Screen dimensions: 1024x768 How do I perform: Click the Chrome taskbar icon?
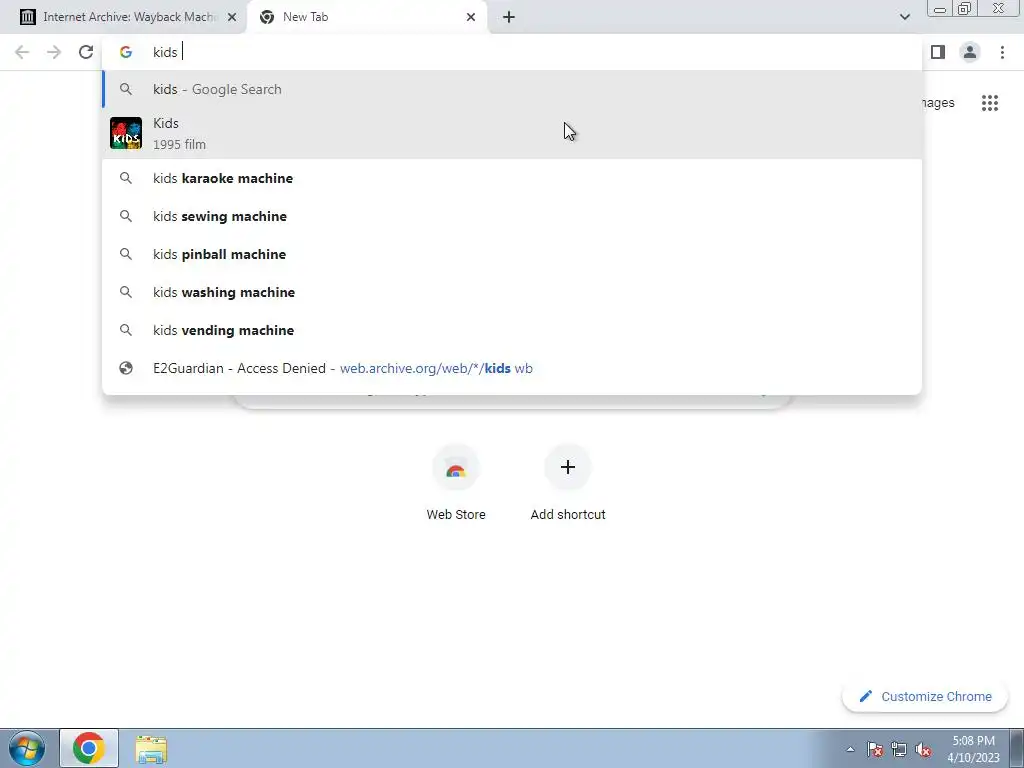point(89,748)
